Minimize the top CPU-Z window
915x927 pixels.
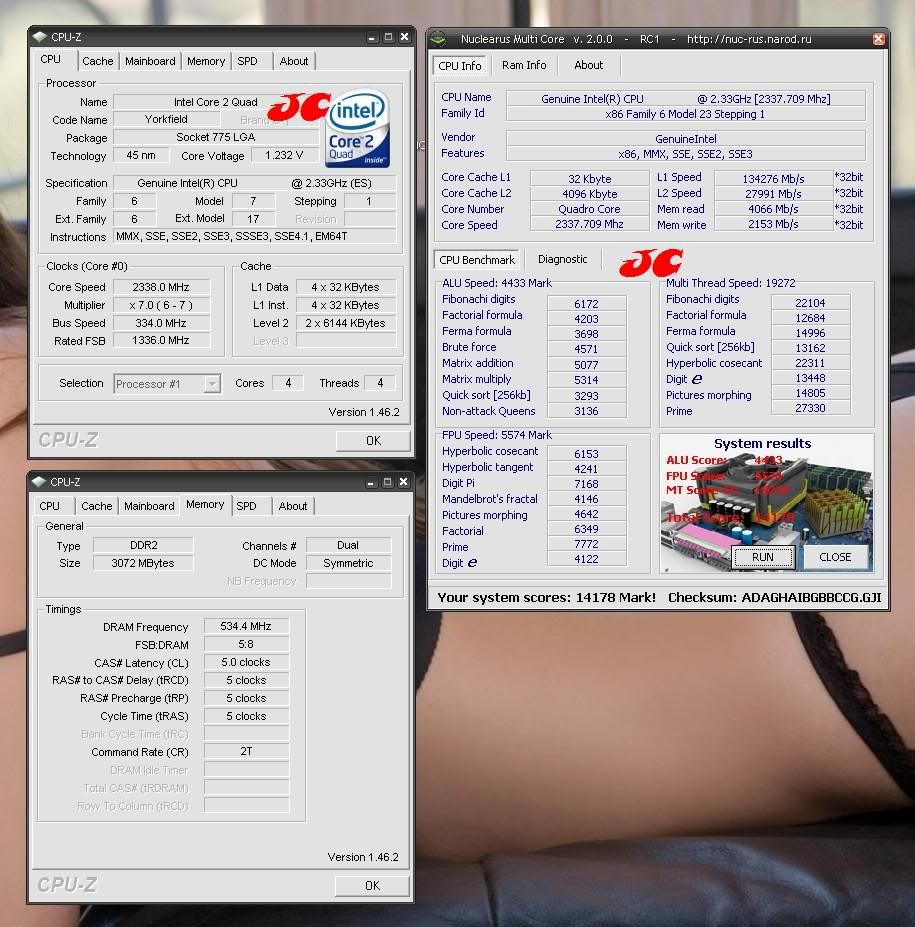[x=372, y=38]
